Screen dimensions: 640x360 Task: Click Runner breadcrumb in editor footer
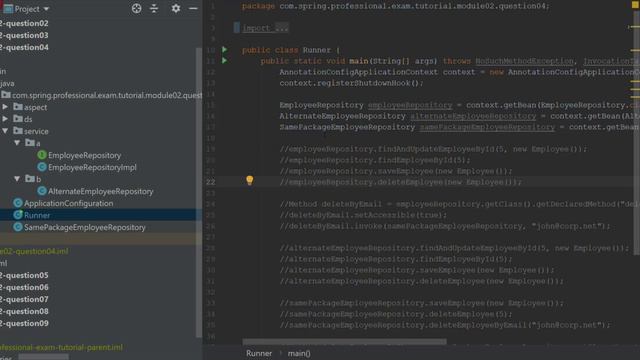click(259, 353)
